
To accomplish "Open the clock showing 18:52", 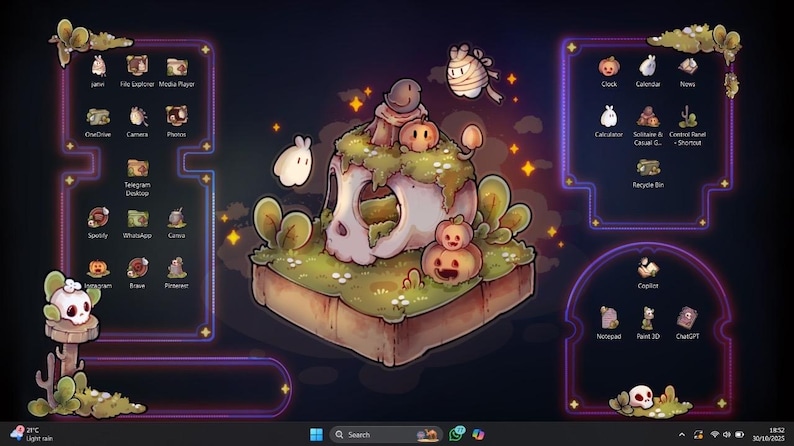I will (768, 434).
